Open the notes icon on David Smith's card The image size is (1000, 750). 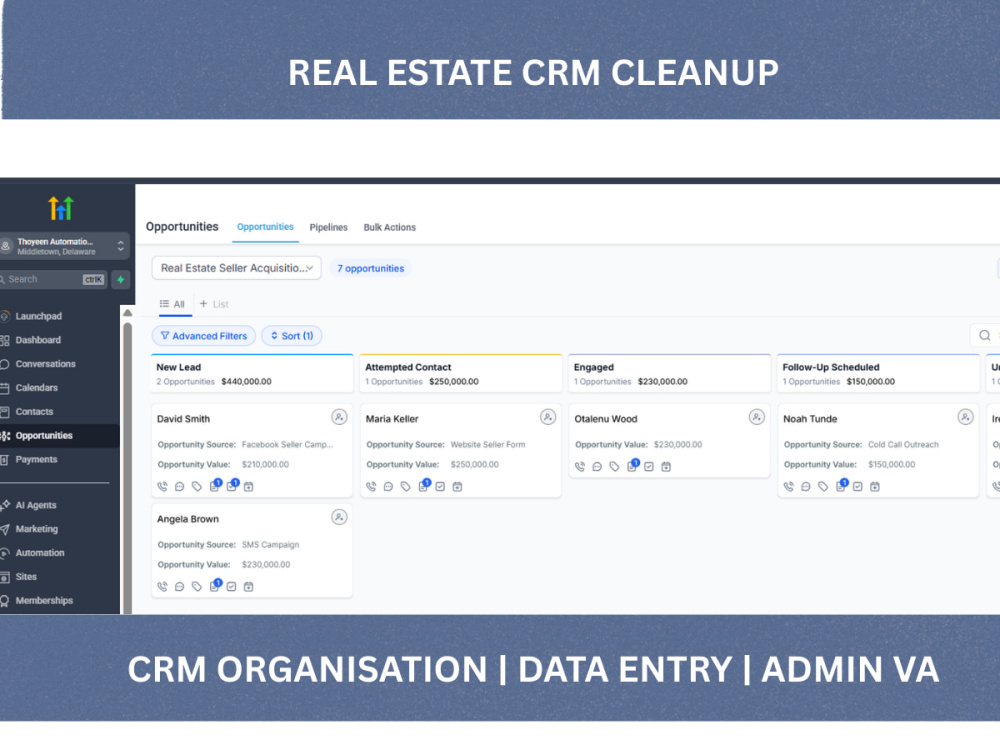tap(215, 486)
